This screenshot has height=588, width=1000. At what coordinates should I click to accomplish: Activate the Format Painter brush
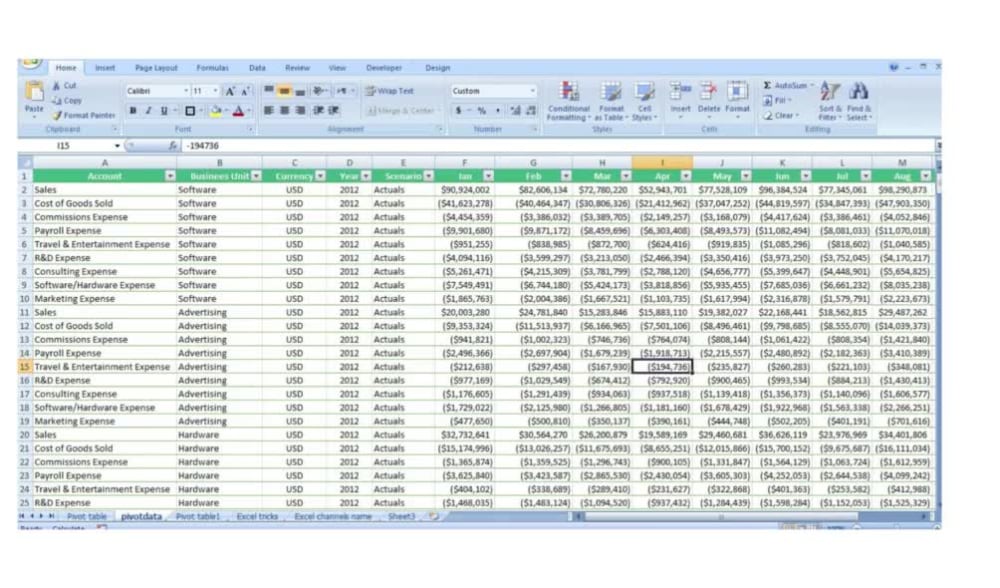57,115
